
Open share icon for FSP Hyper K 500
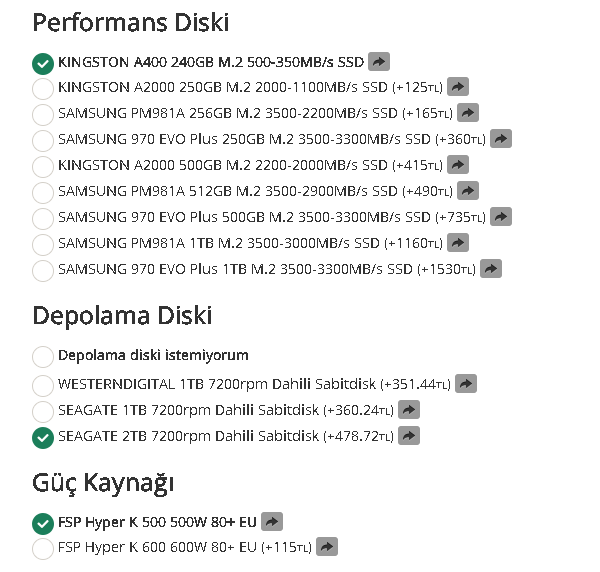tap(272, 521)
